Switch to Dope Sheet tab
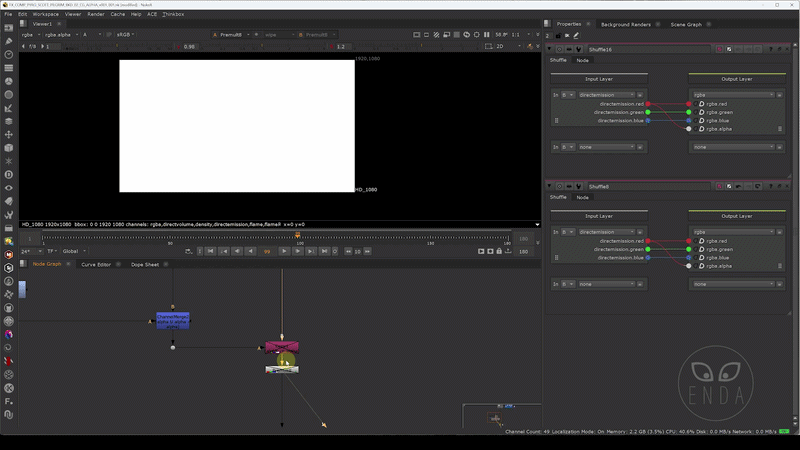Image resolution: width=800 pixels, height=450 pixels. tap(145, 265)
